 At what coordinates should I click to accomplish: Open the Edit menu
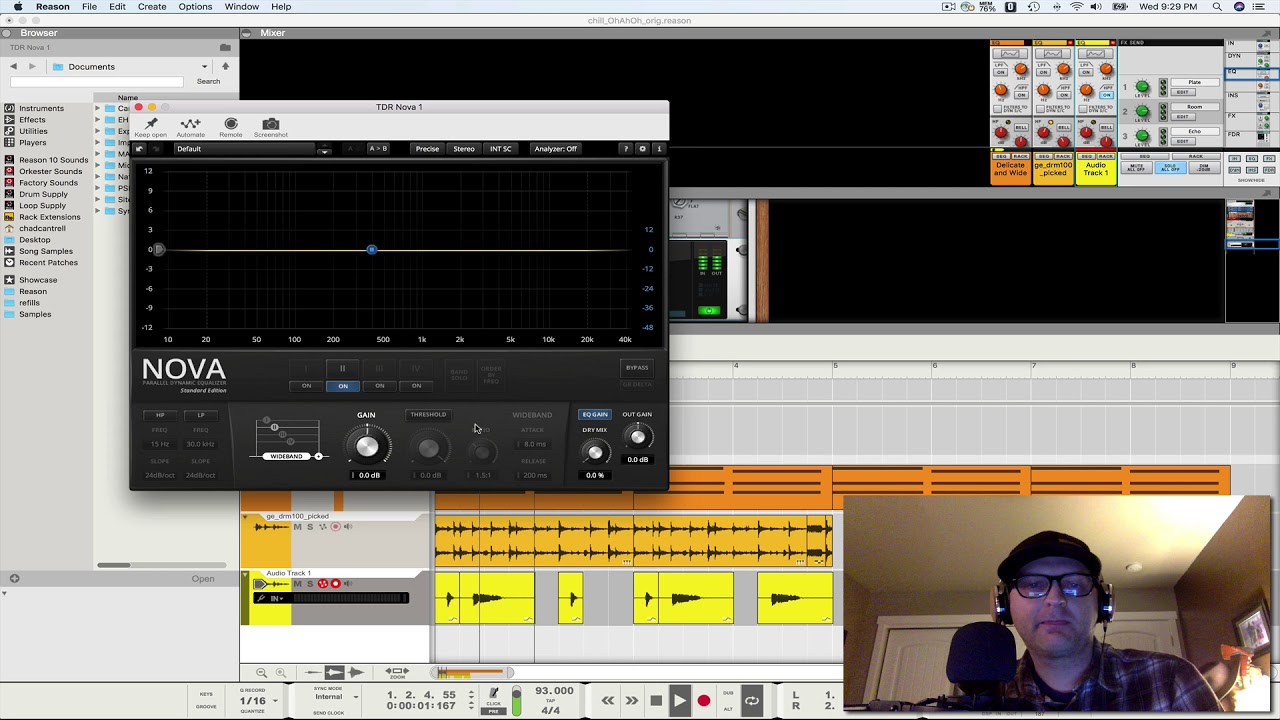click(117, 7)
